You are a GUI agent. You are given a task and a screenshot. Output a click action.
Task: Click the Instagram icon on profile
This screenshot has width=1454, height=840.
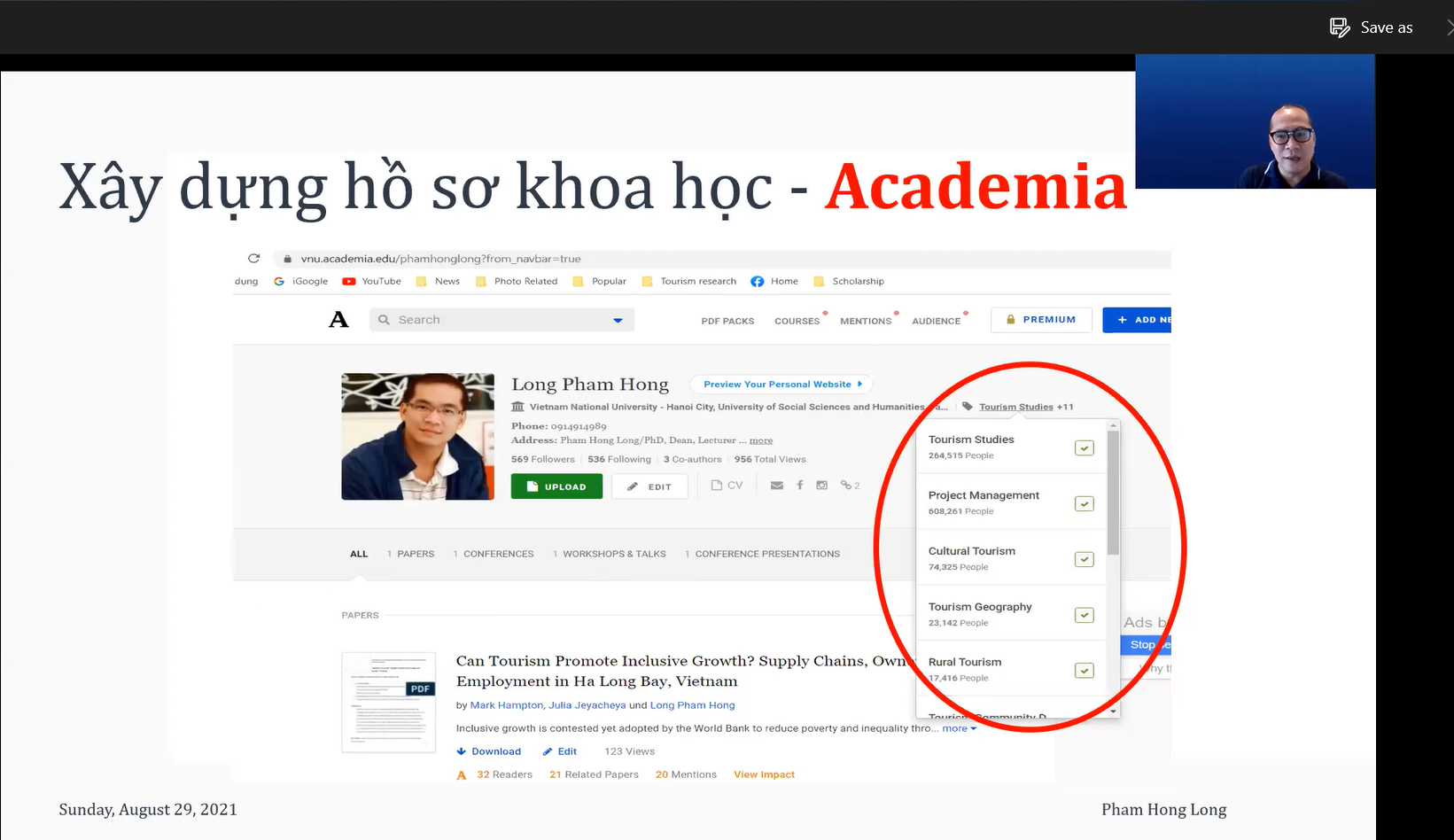(822, 485)
